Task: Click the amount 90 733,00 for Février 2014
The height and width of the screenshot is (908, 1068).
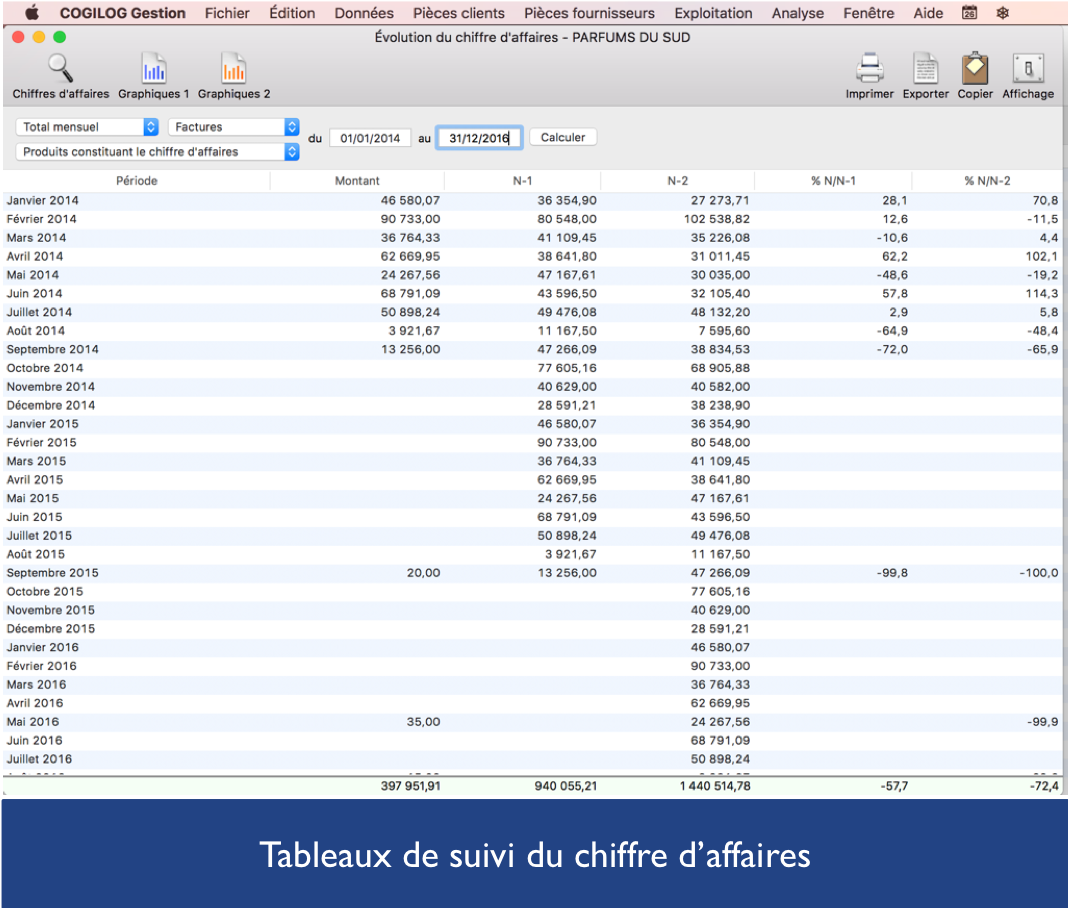Action: 410,219
